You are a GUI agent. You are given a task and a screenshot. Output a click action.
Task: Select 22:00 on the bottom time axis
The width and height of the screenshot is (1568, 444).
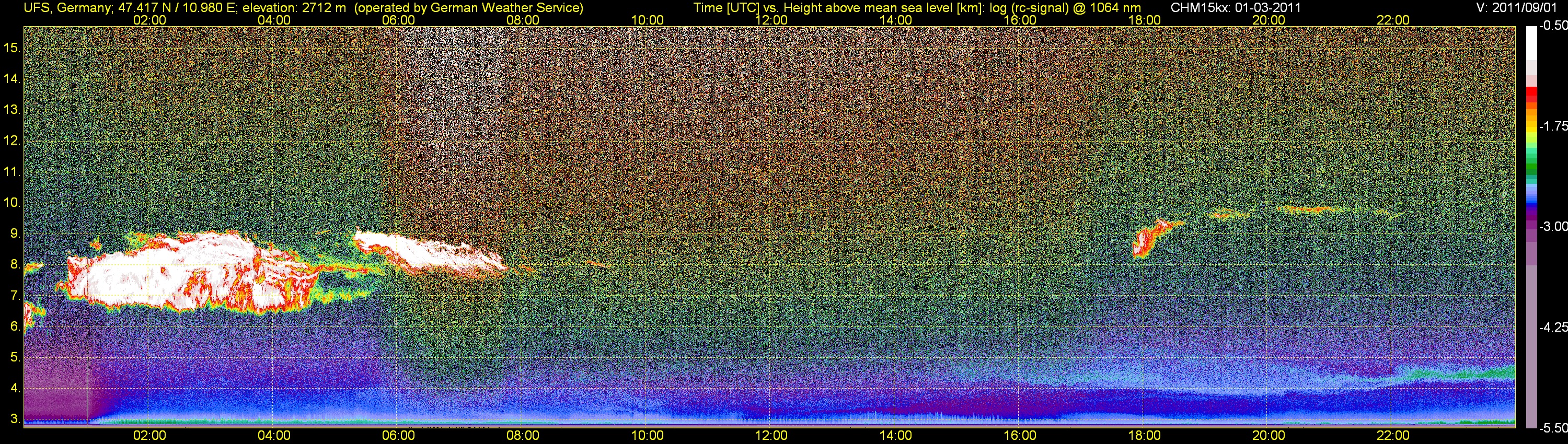pos(1393,436)
